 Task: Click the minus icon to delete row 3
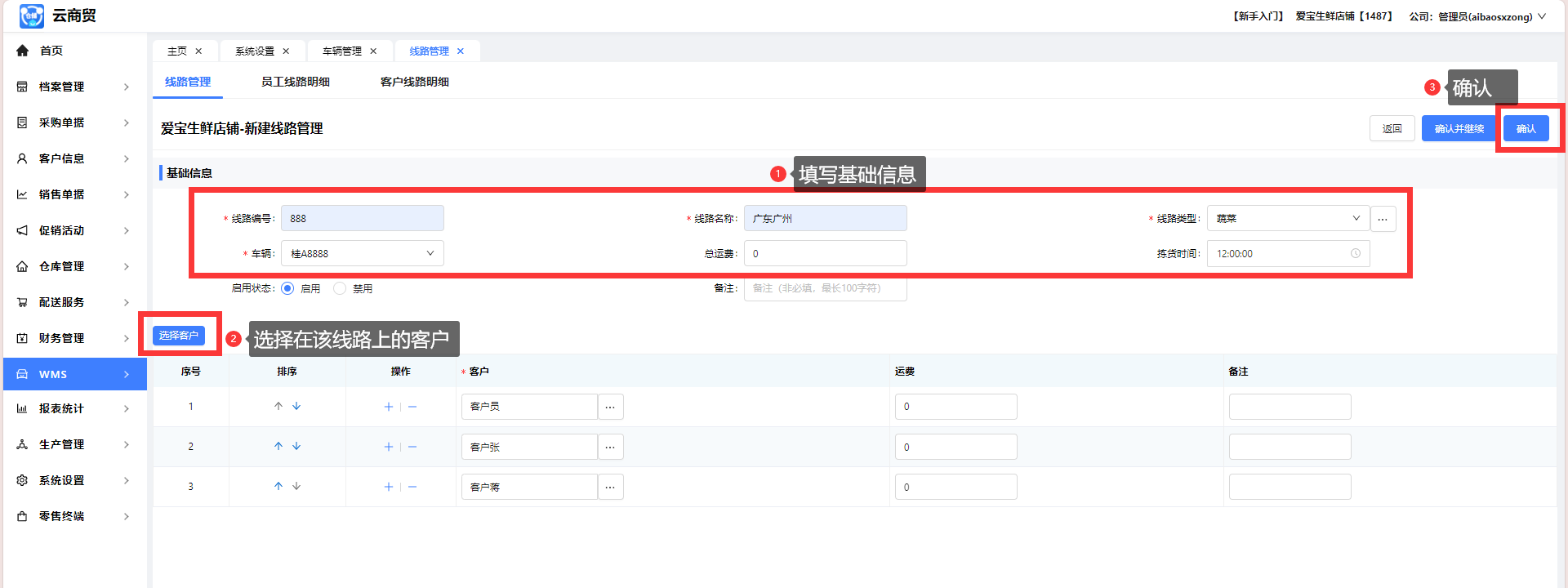point(412,487)
